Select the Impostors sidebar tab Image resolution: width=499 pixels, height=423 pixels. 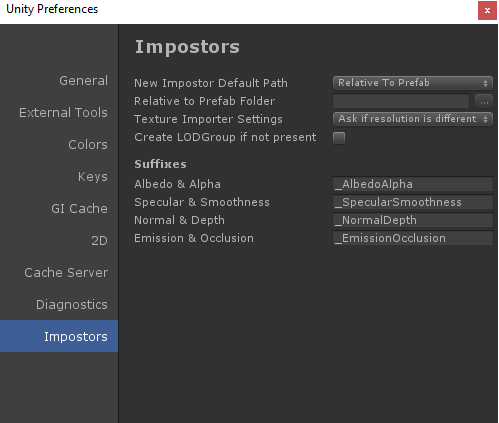click(59, 336)
